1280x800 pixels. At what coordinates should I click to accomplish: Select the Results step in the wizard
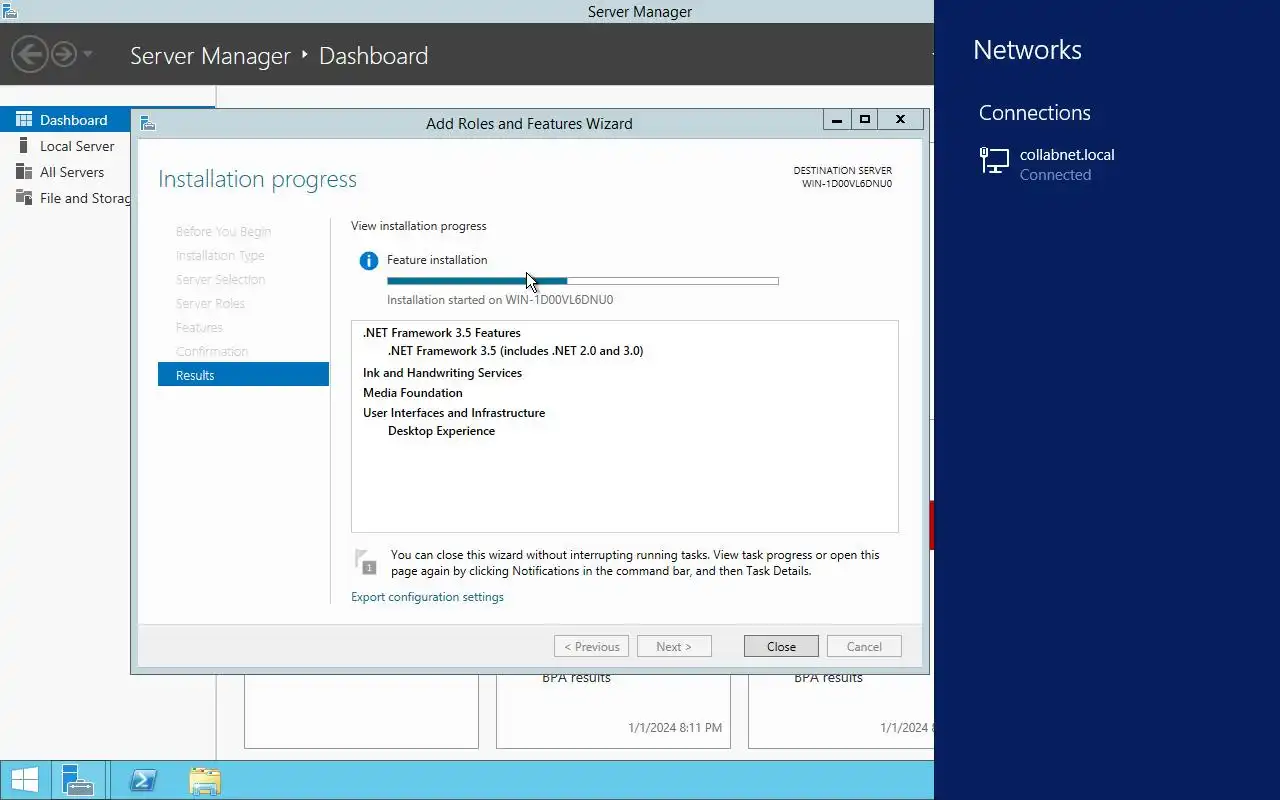point(243,375)
